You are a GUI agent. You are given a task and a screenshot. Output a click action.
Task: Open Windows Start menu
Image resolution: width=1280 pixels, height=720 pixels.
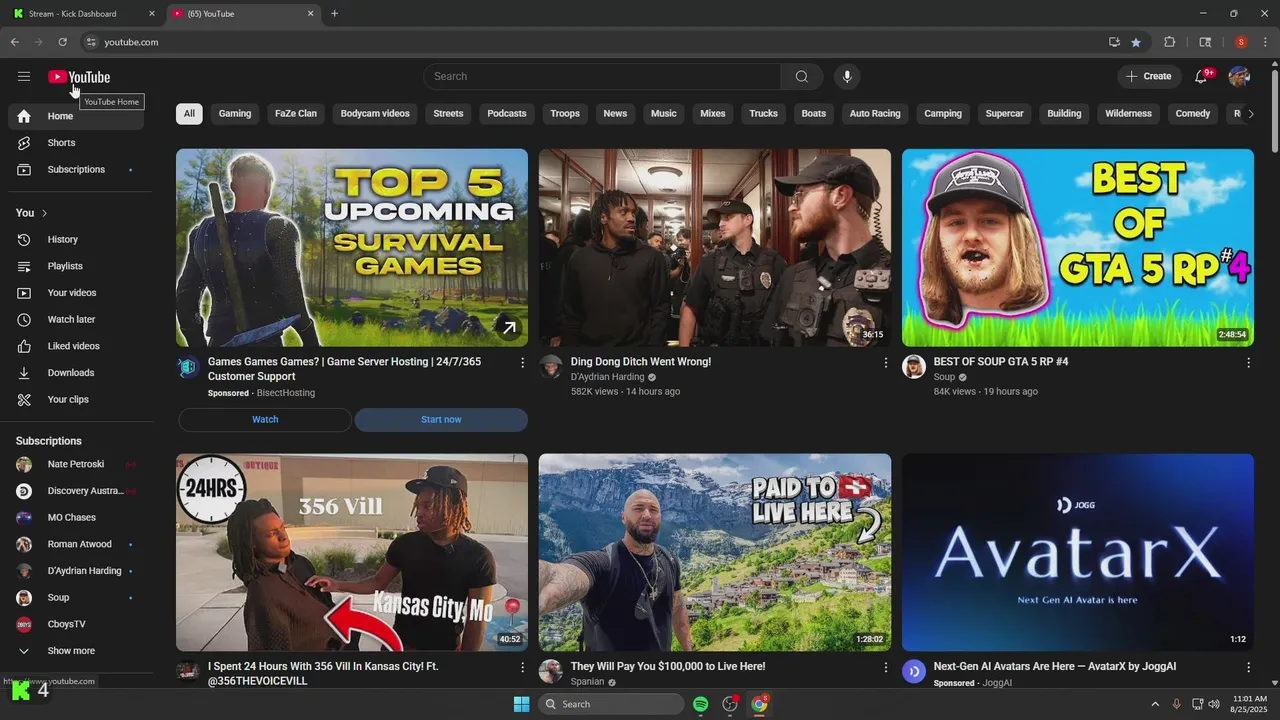pos(521,704)
